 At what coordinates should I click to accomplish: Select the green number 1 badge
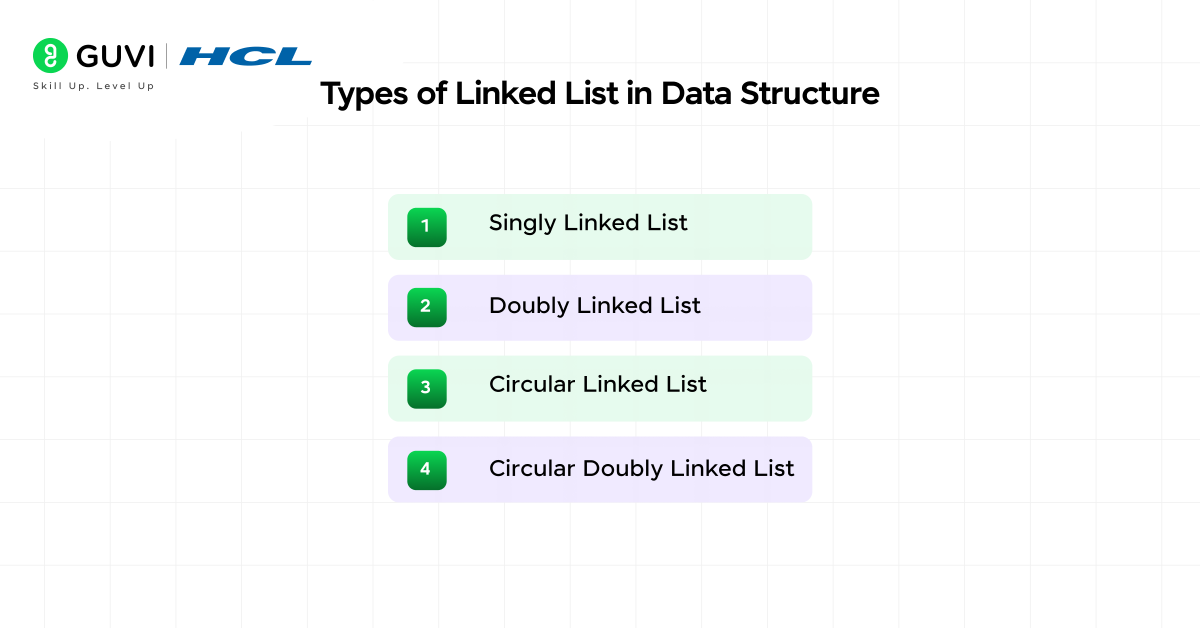426,227
